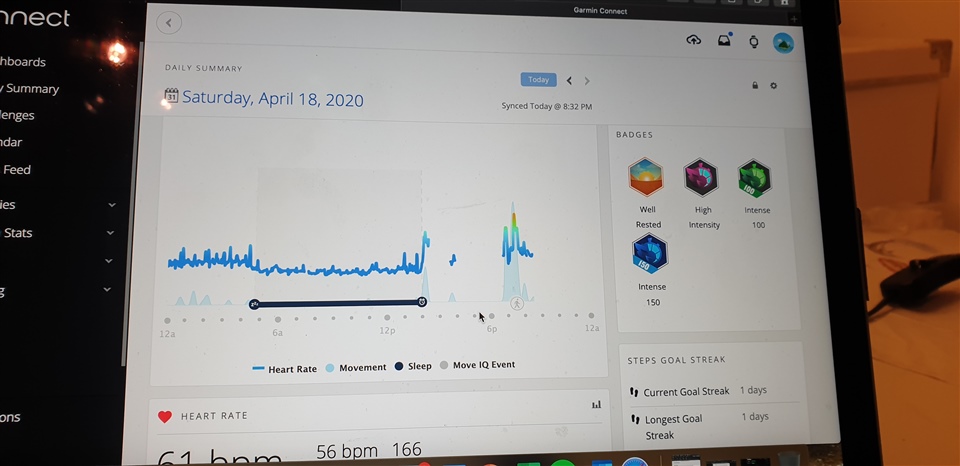This screenshot has height=466, width=960.
Task: Expand the chevron below Health Stats
Action: click(109, 261)
